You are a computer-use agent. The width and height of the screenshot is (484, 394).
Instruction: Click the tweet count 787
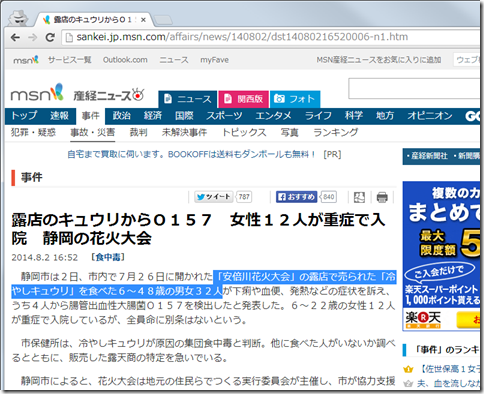tap(244, 197)
